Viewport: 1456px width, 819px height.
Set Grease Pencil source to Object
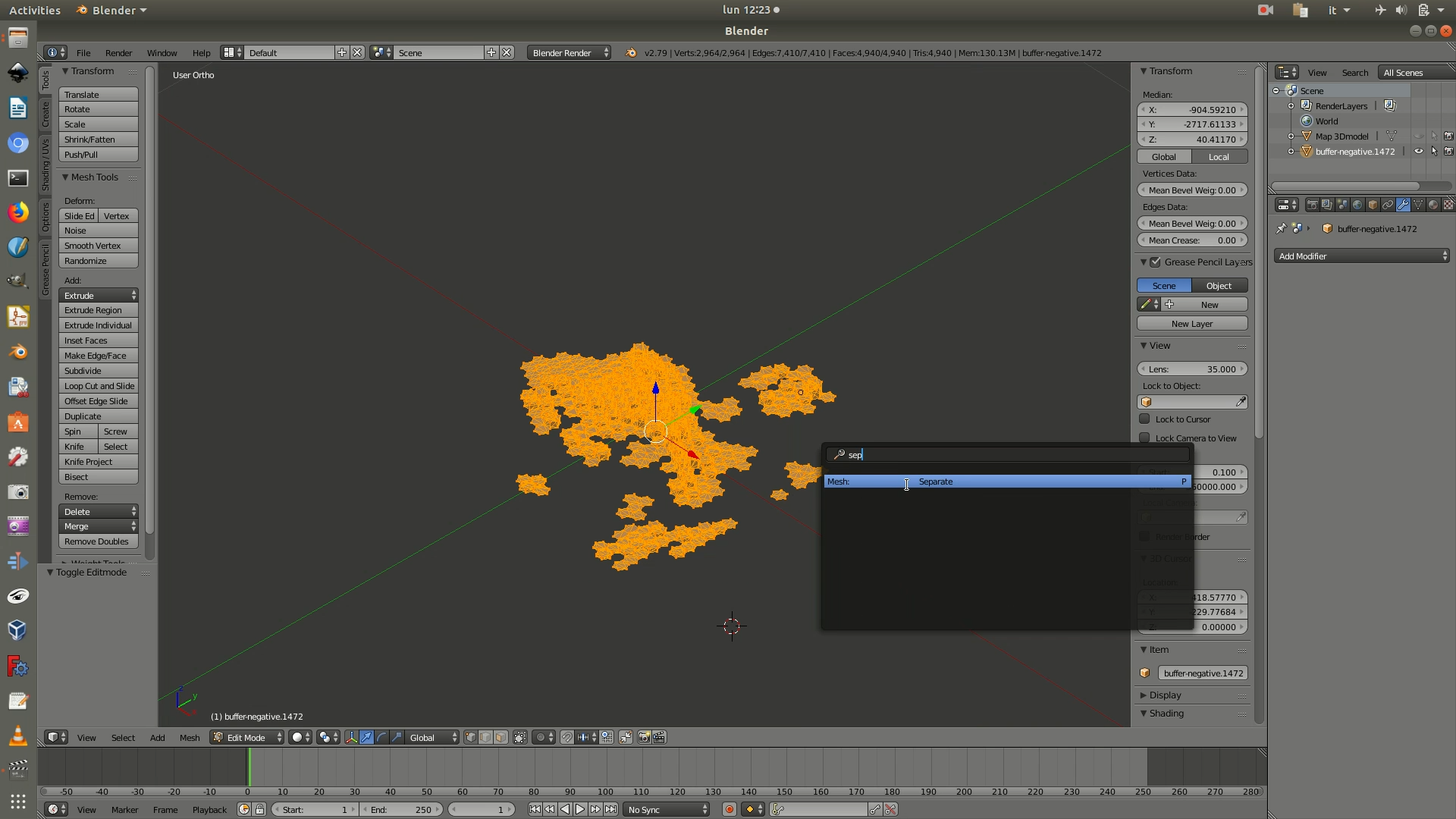click(x=1219, y=286)
